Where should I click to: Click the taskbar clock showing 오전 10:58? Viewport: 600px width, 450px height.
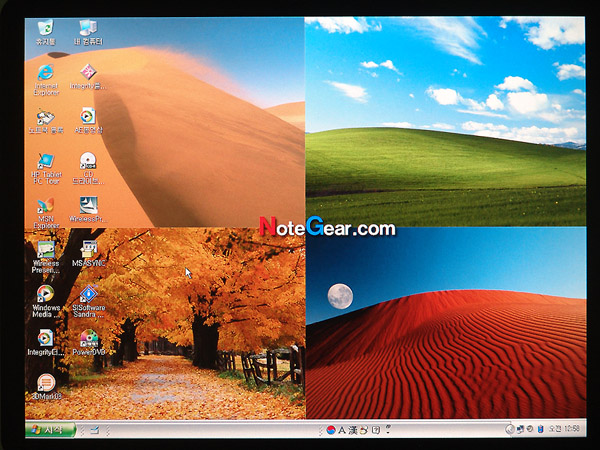(x=565, y=429)
